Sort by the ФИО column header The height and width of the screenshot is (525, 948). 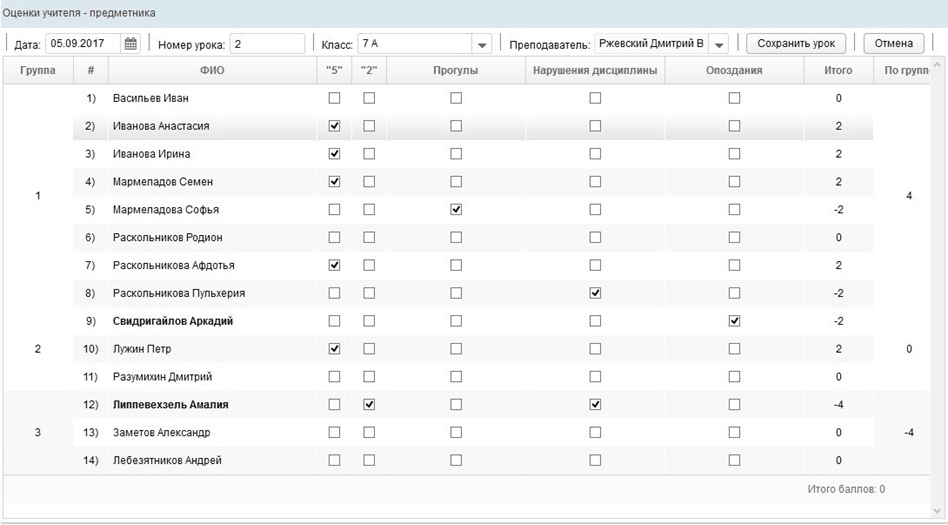(213, 71)
